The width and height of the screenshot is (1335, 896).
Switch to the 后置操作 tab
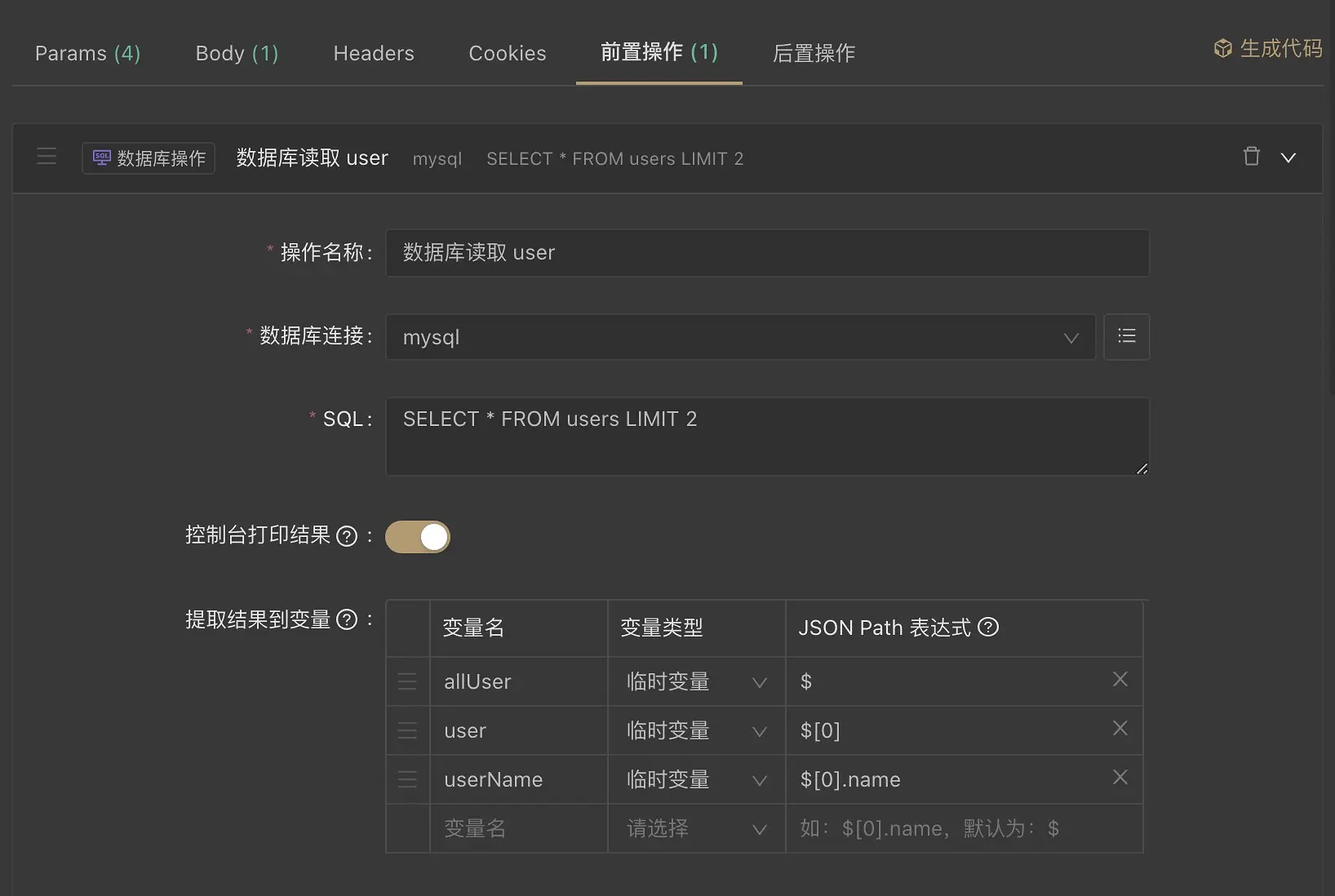[x=813, y=54]
